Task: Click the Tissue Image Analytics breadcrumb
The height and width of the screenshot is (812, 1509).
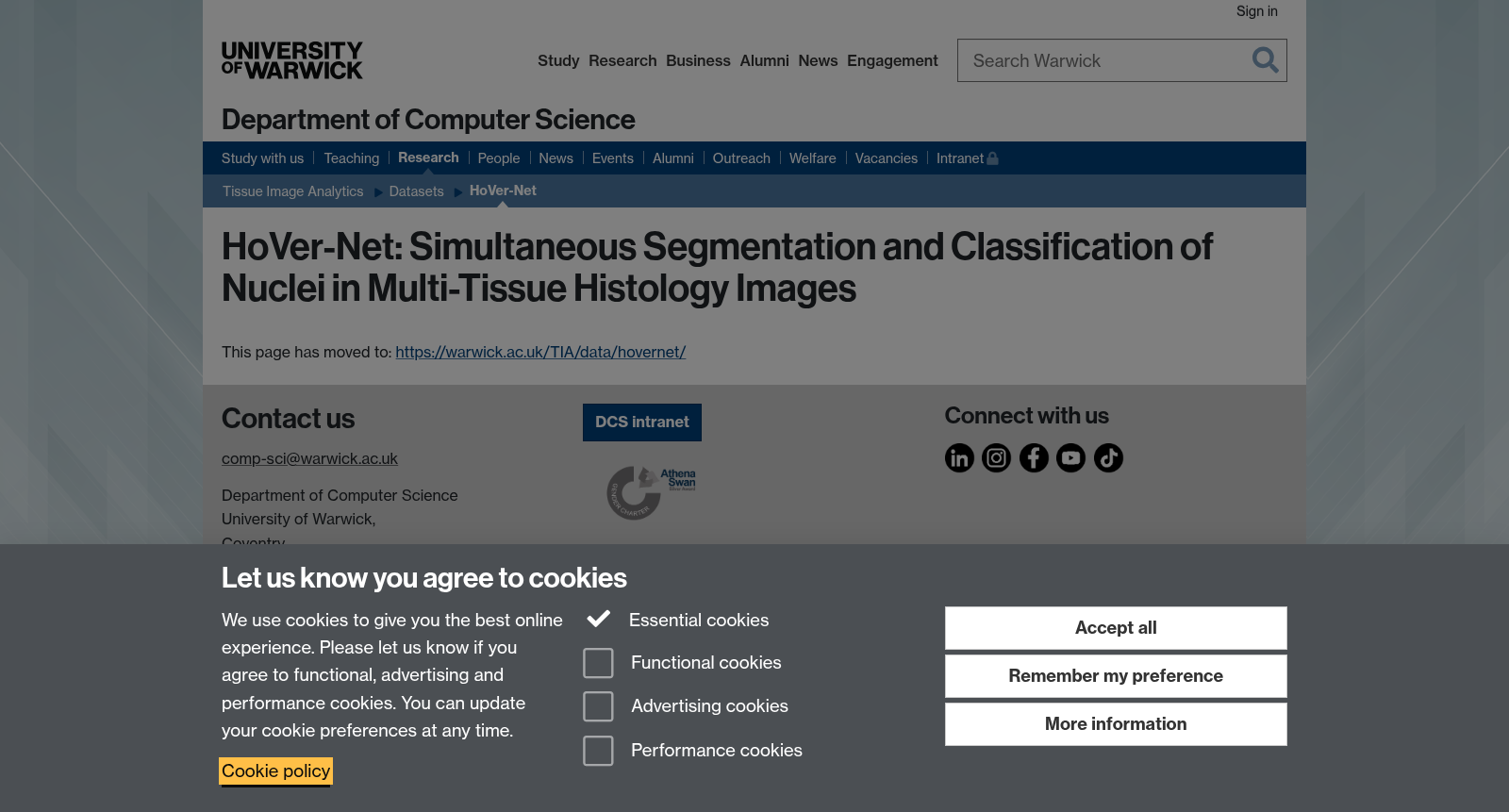Action: coord(292,191)
